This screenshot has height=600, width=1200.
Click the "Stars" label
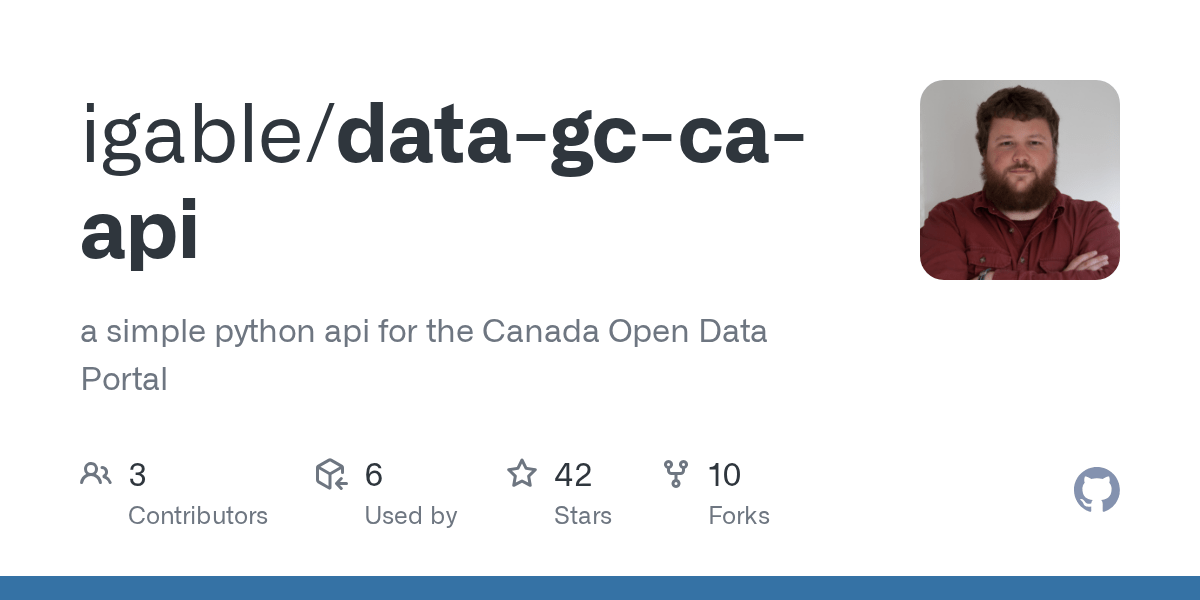[x=583, y=516]
